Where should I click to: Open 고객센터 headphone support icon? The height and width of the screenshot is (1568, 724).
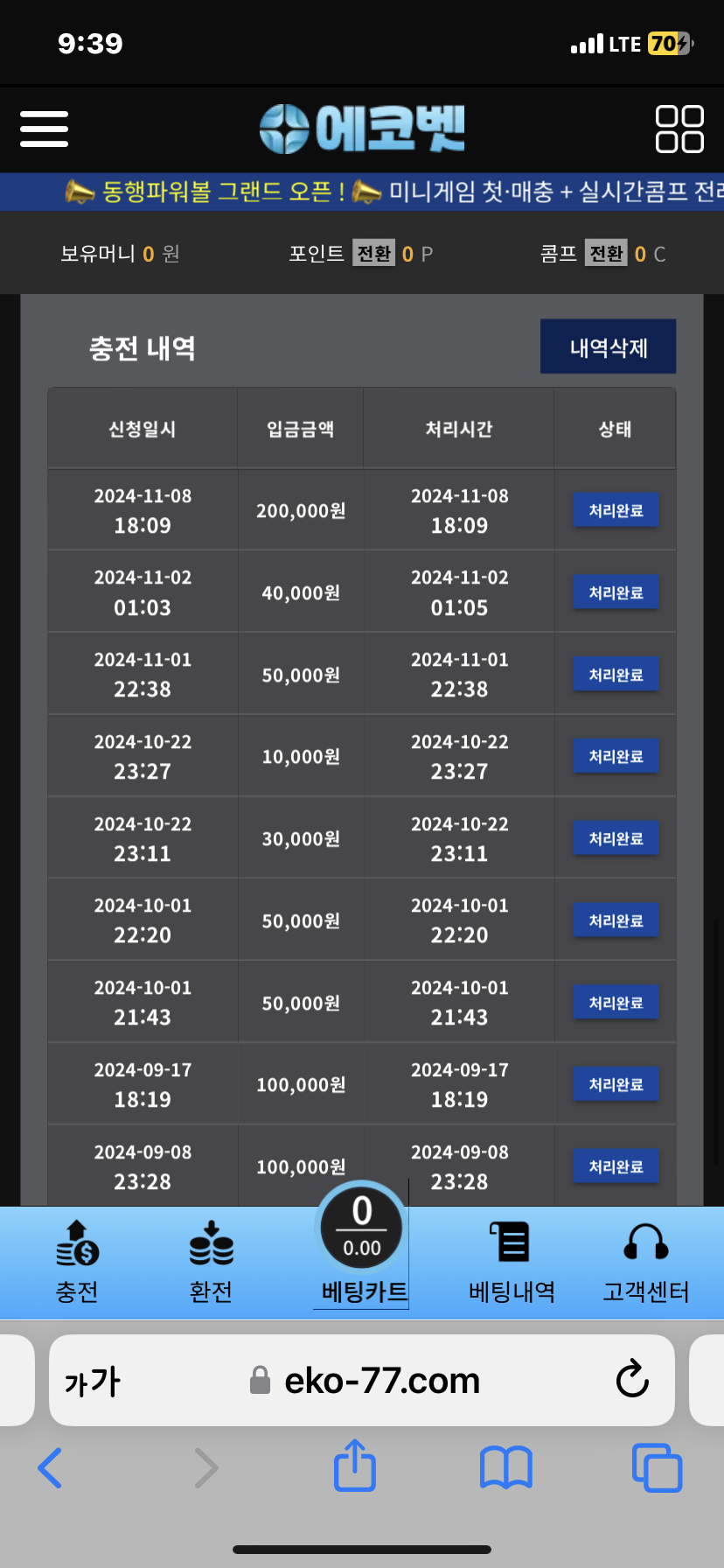point(646,1262)
